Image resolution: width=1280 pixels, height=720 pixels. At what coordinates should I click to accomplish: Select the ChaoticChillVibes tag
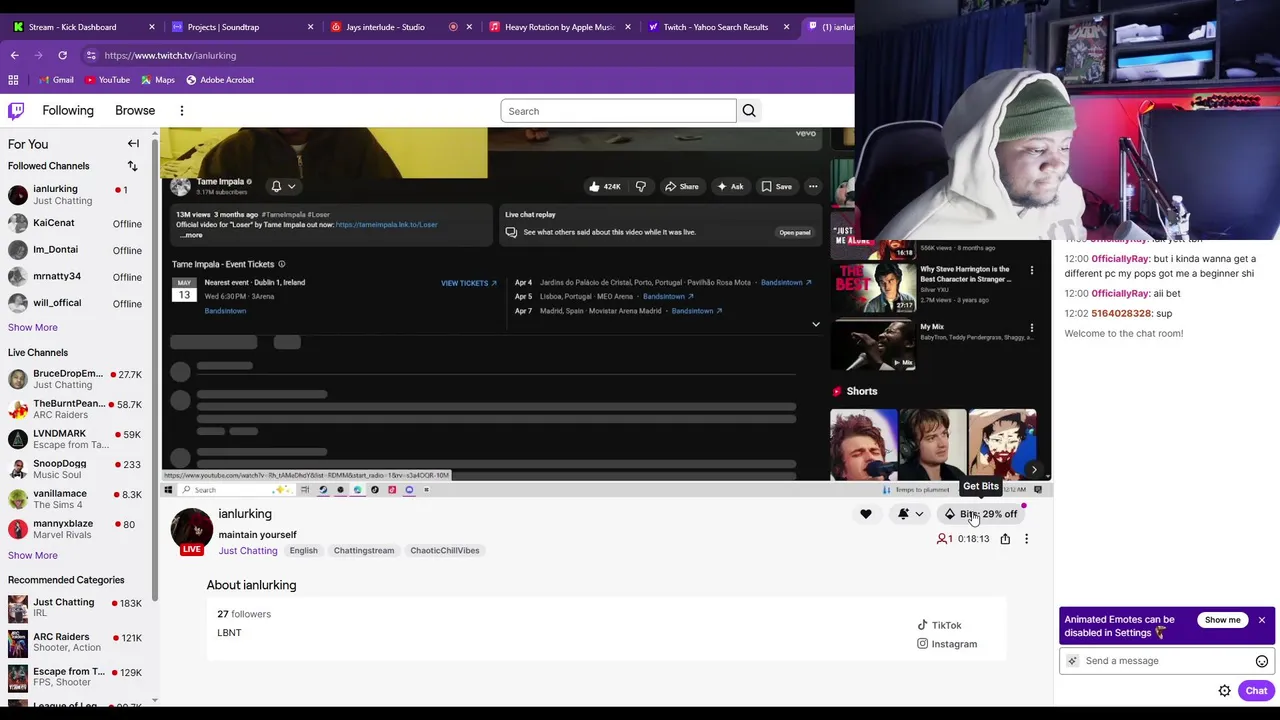pyautogui.click(x=445, y=551)
